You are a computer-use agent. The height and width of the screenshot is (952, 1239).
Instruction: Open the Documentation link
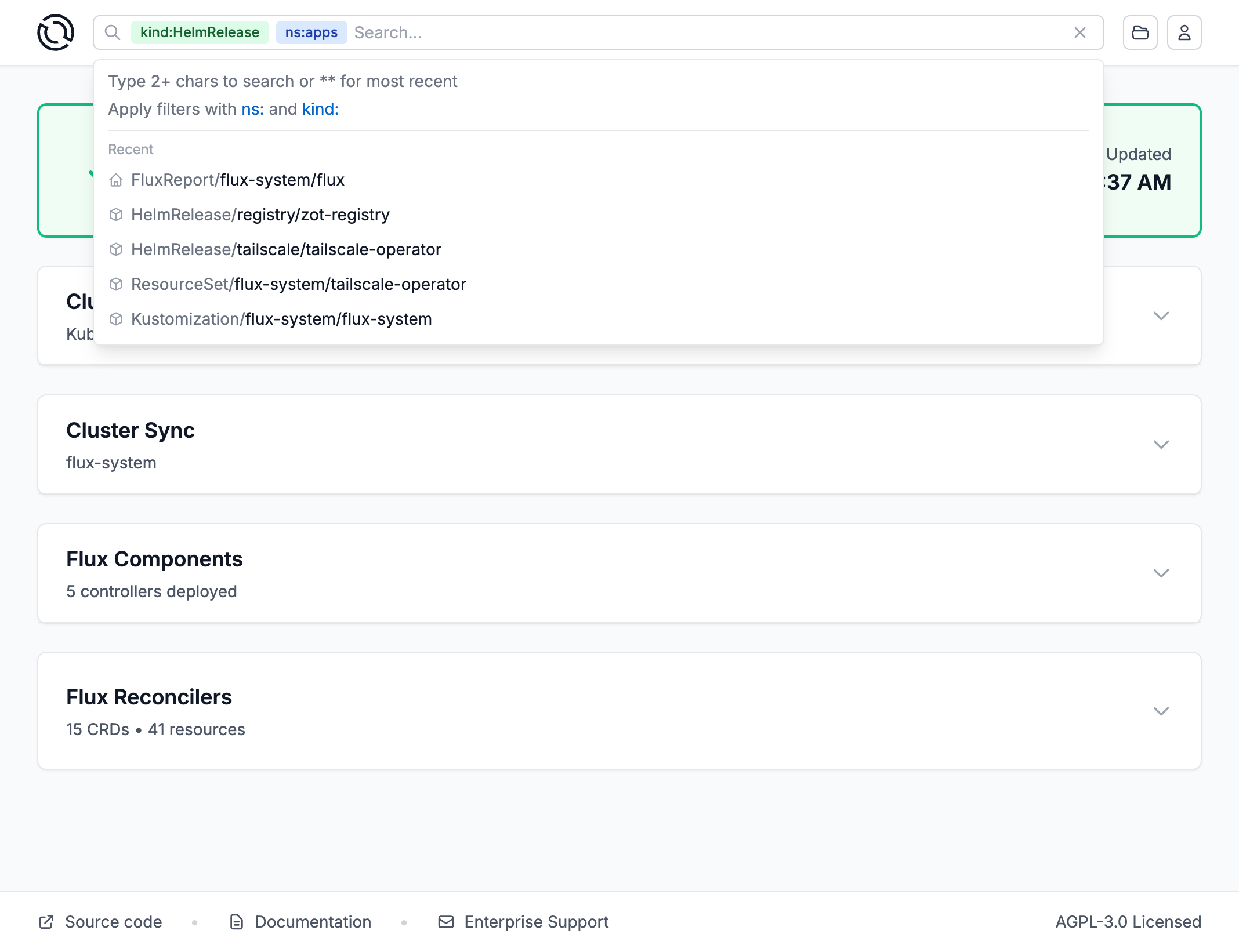point(313,922)
